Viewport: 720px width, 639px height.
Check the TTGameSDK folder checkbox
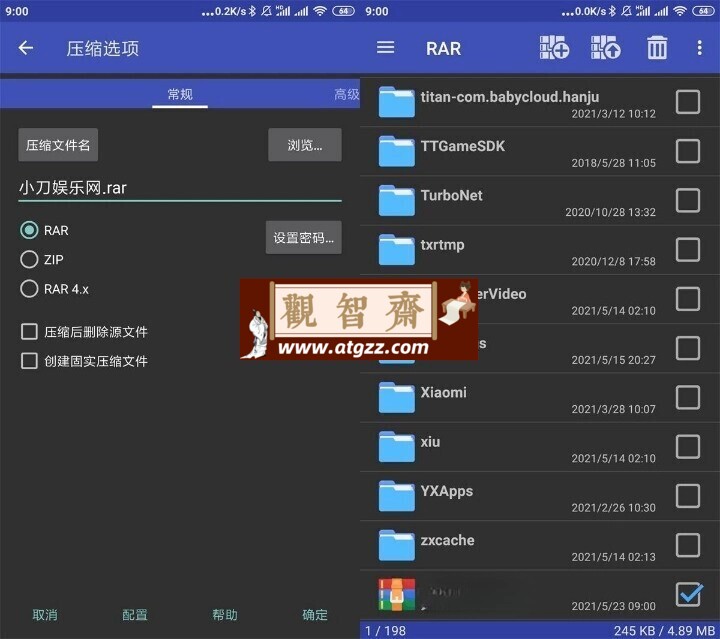pyautogui.click(x=688, y=151)
